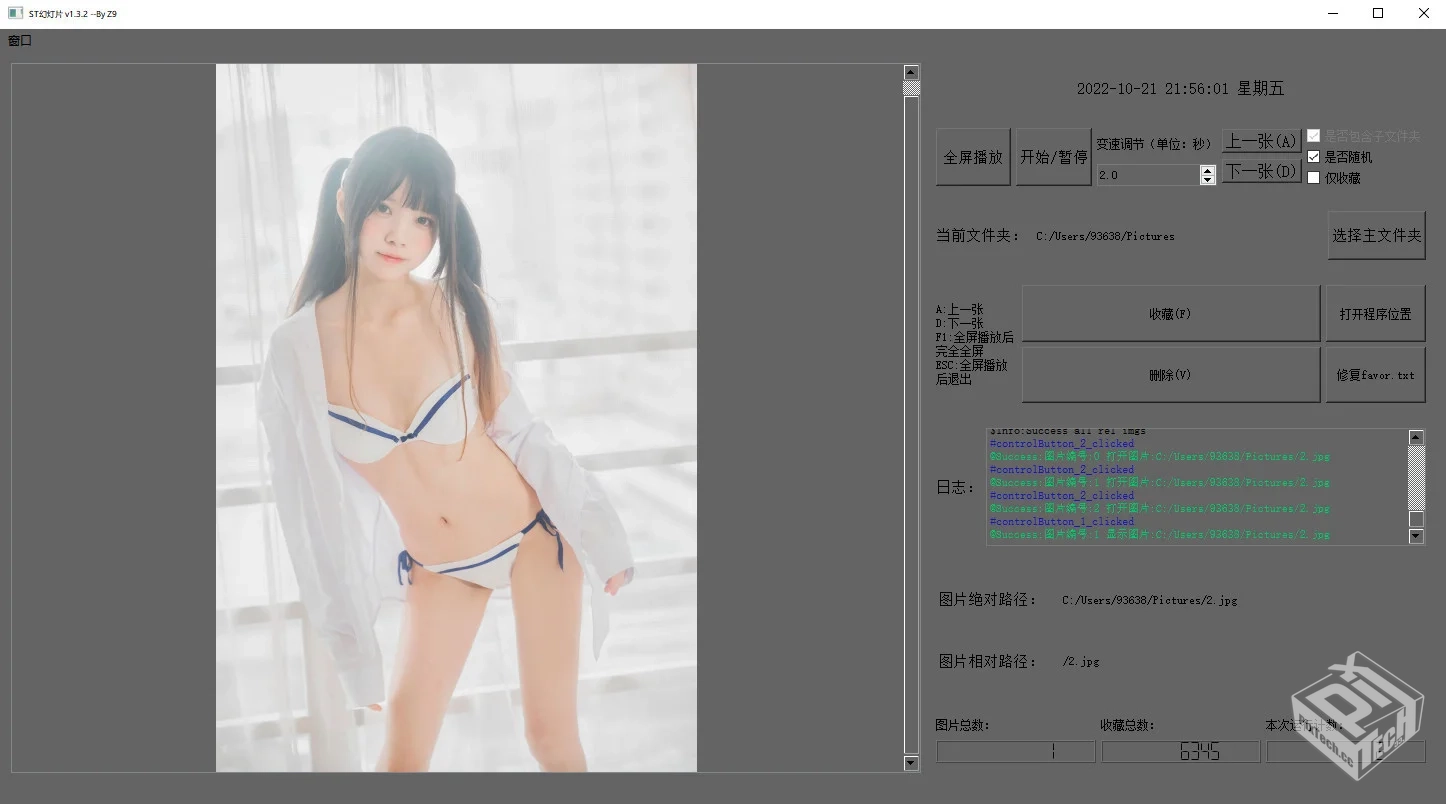Click the 全屏播放 fullscreen play button
This screenshot has width=1446, height=804.
tap(973, 157)
